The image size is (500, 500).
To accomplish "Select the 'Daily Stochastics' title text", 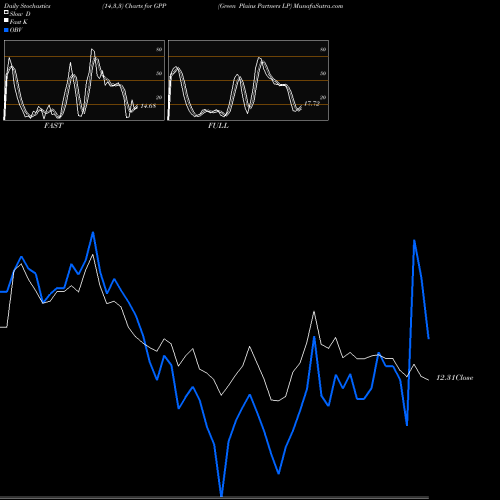I will [x=27, y=6].
